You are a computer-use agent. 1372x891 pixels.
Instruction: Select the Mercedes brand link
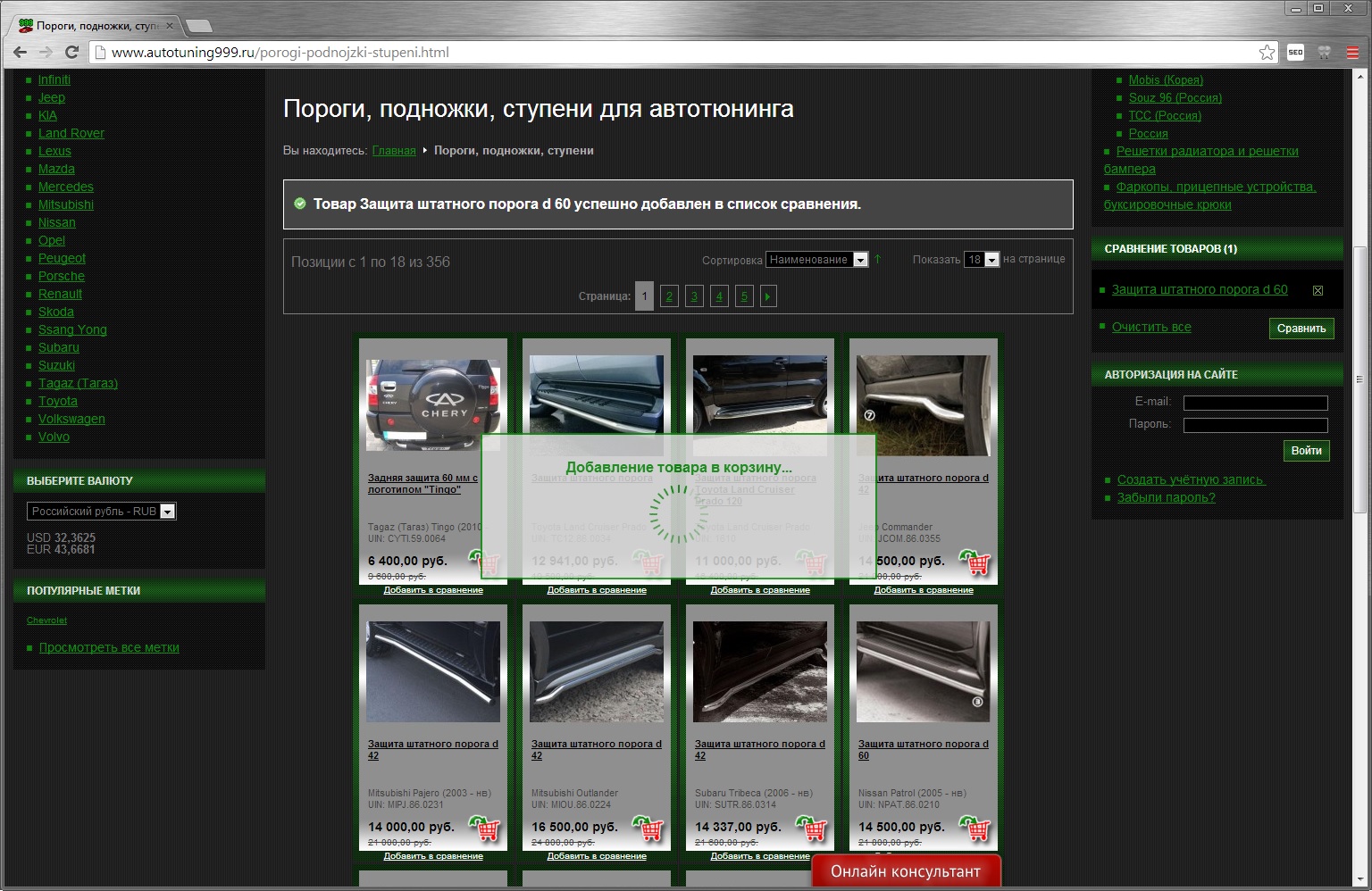click(x=66, y=187)
